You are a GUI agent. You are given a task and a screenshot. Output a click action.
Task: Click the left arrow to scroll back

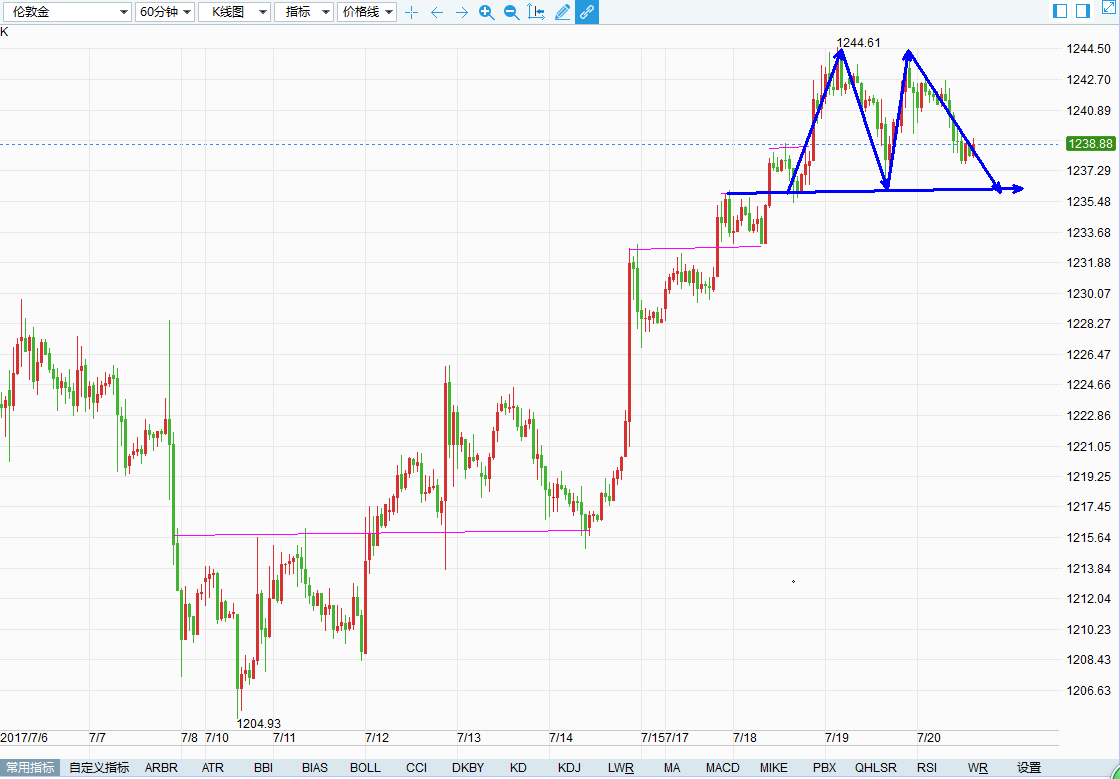[x=436, y=12]
